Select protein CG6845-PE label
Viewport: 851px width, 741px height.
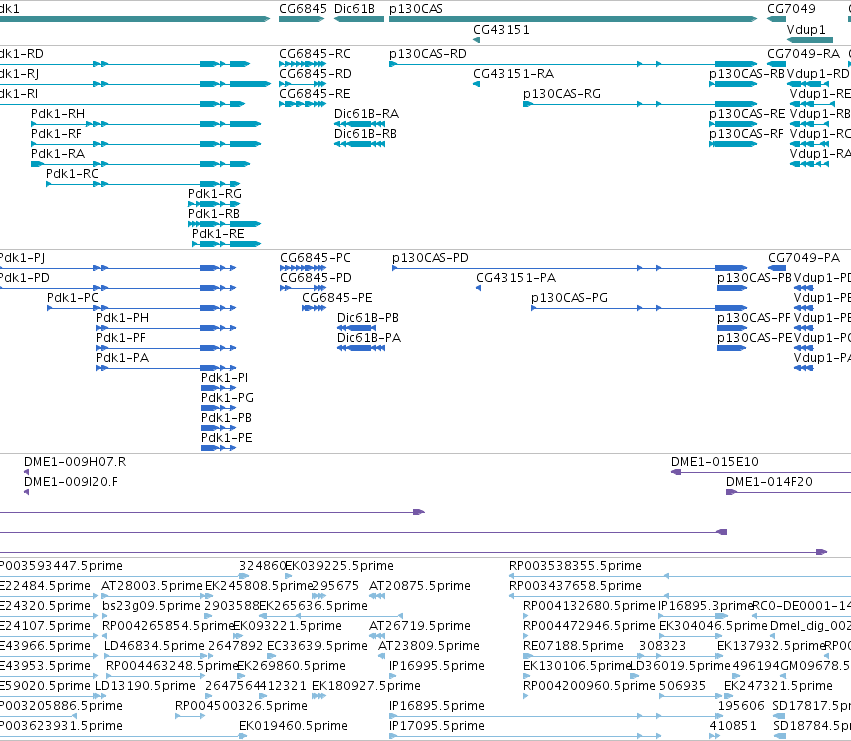(338, 298)
